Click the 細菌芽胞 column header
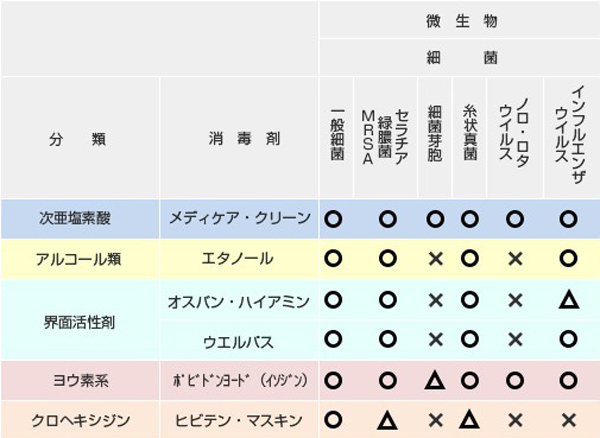Screen dimensions: 600x438 pyautogui.click(x=435, y=134)
